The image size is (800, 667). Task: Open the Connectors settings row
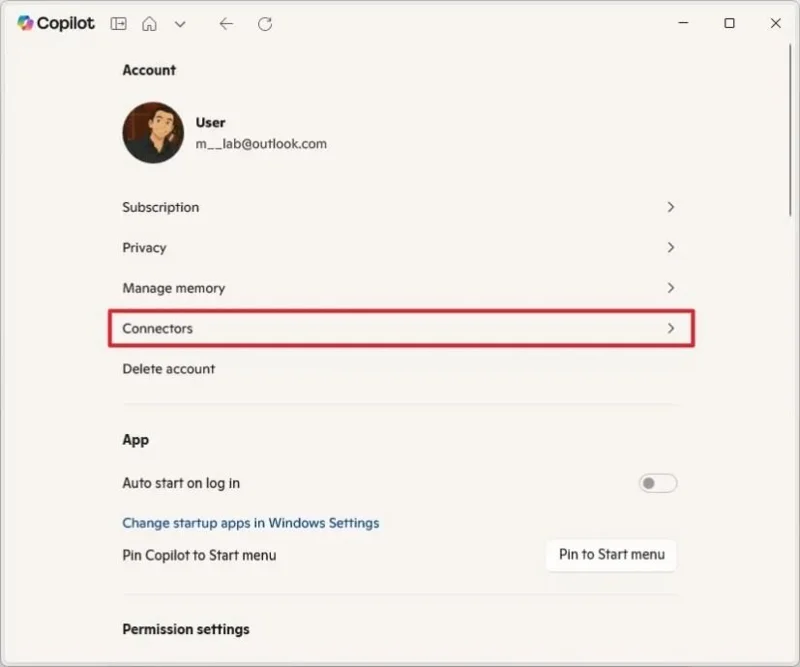pos(401,328)
